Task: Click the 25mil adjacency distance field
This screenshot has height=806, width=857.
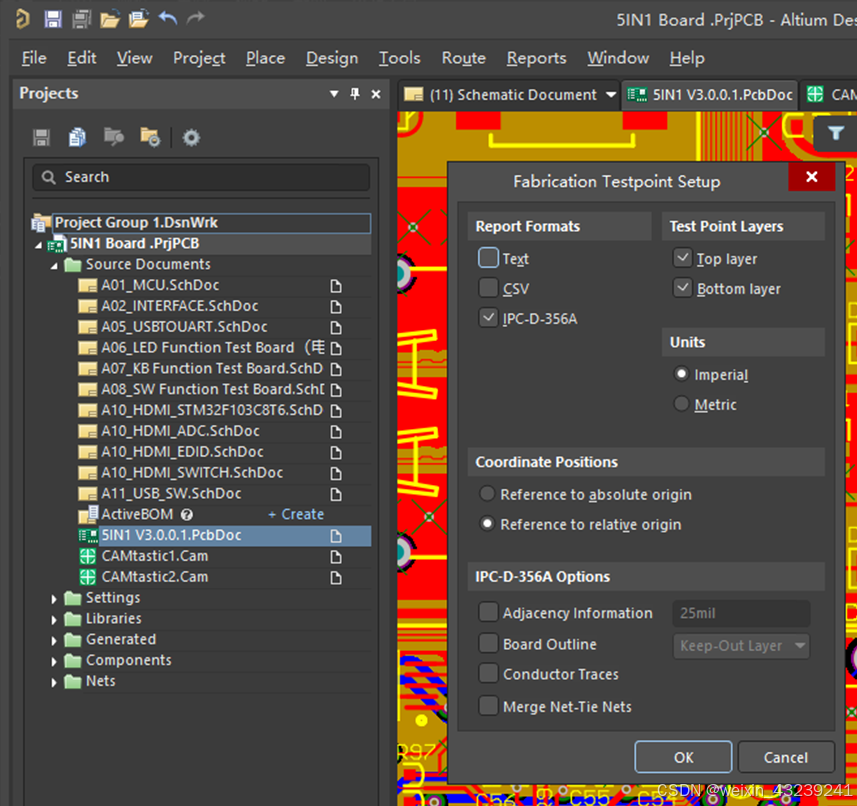Action: (x=741, y=613)
